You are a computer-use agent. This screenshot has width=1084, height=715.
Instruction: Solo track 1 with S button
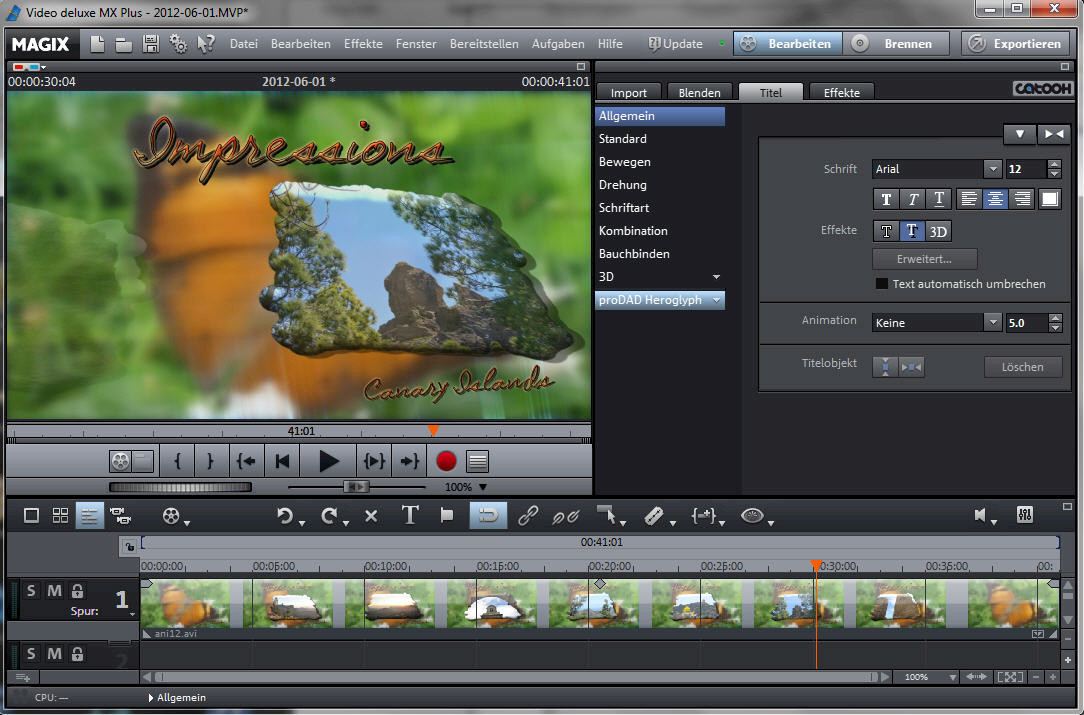31,591
